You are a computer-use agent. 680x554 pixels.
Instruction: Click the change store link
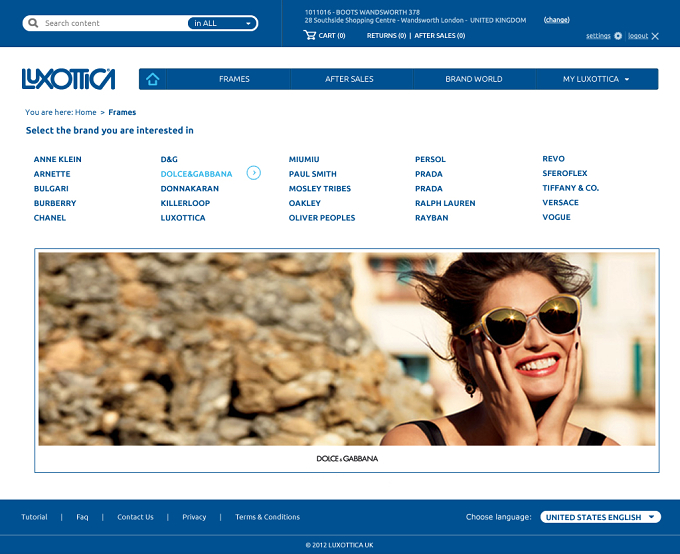point(556,20)
